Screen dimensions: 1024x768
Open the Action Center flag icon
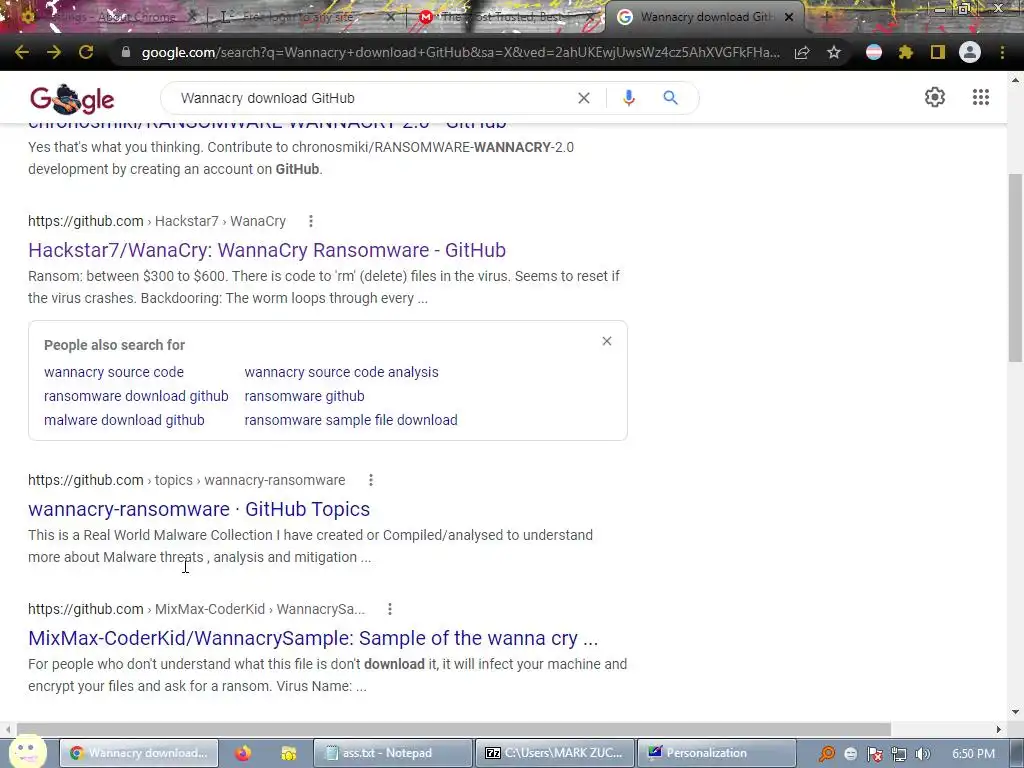pyautogui.click(x=874, y=754)
